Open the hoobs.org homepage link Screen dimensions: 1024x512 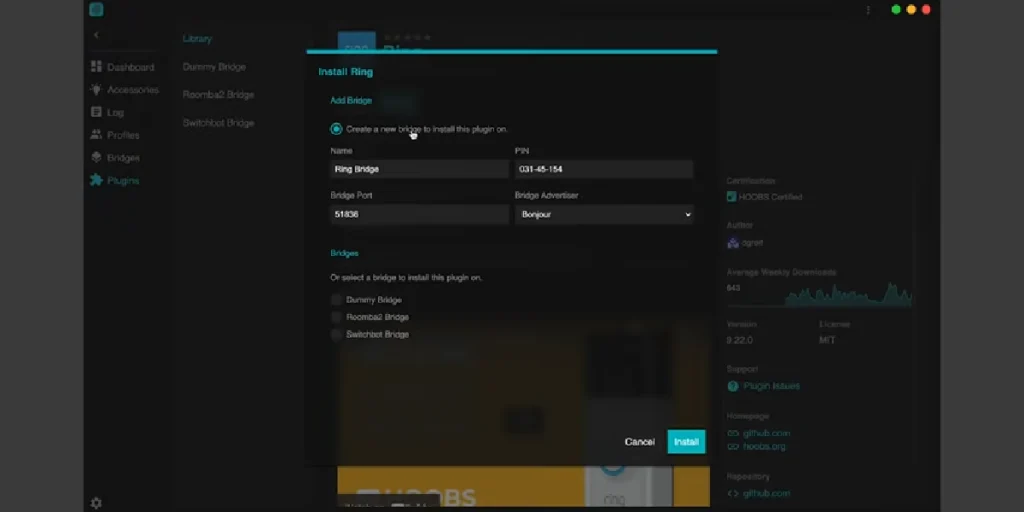(x=764, y=447)
